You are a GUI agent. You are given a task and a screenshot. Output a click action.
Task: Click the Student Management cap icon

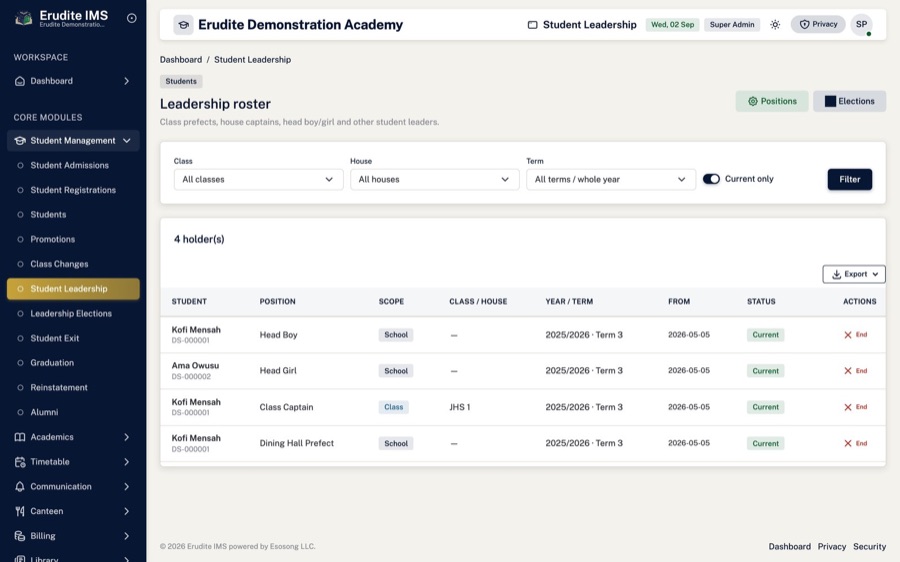click(x=20, y=141)
